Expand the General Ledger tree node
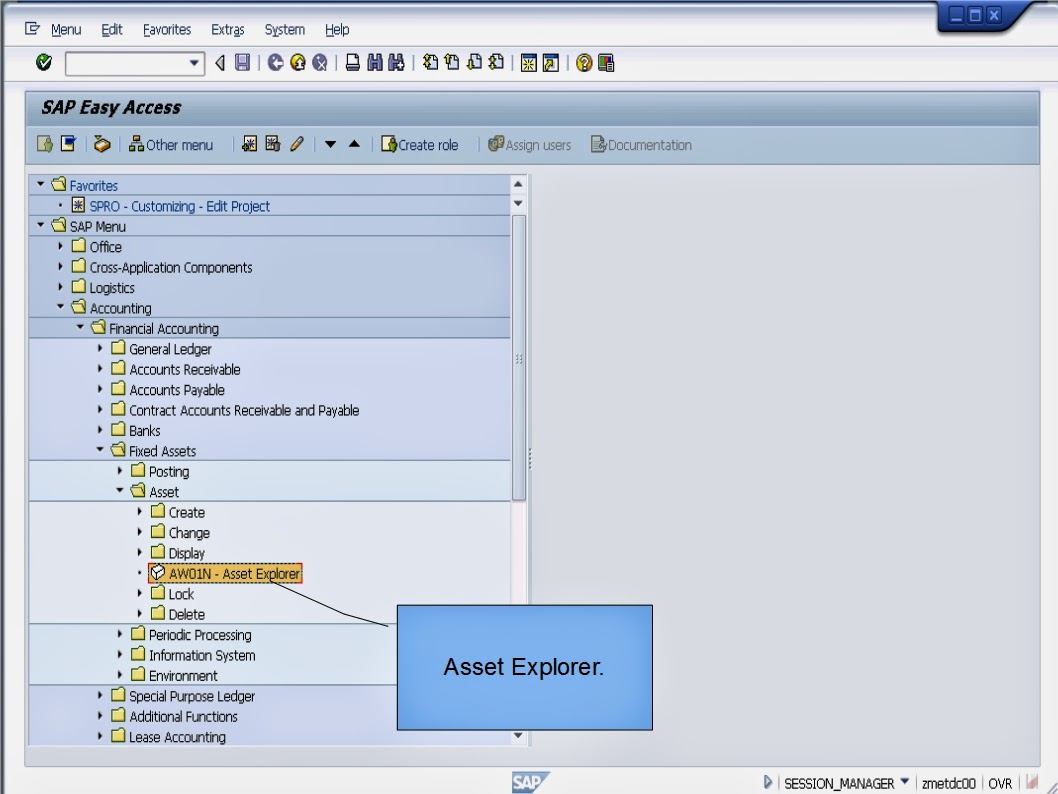Viewport: 1058px width, 794px height. coord(98,349)
